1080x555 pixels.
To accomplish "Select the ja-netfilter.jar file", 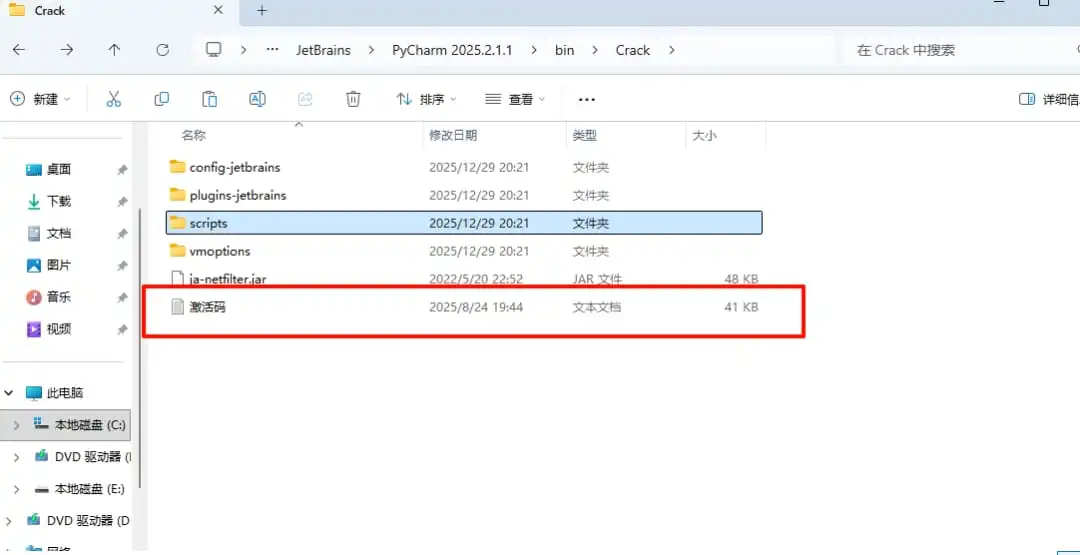I will point(464,279).
